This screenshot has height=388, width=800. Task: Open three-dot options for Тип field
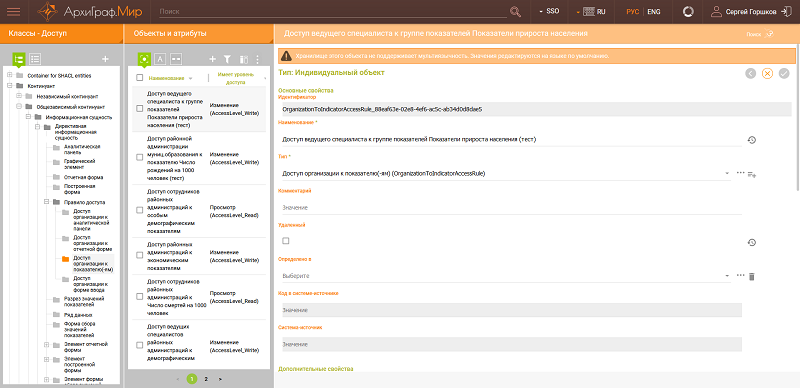point(741,173)
